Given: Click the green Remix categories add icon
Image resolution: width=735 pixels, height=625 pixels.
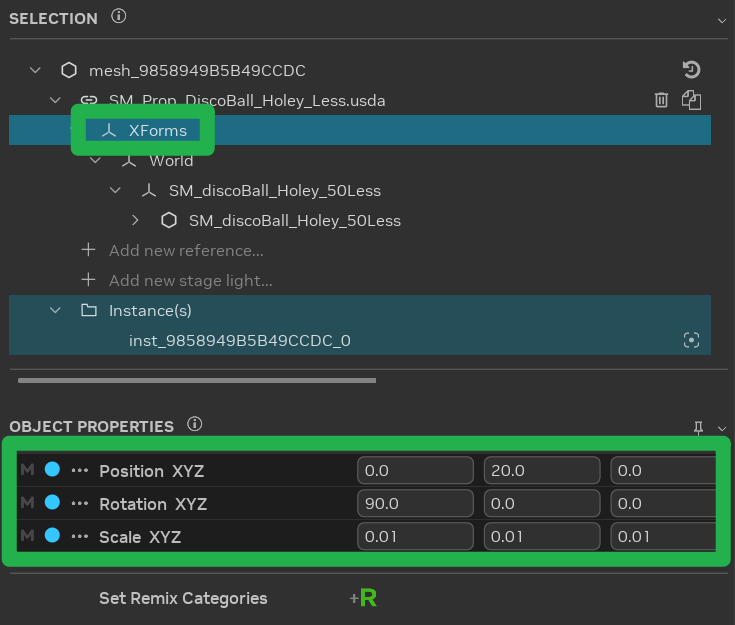Looking at the screenshot, I should coord(362,599).
